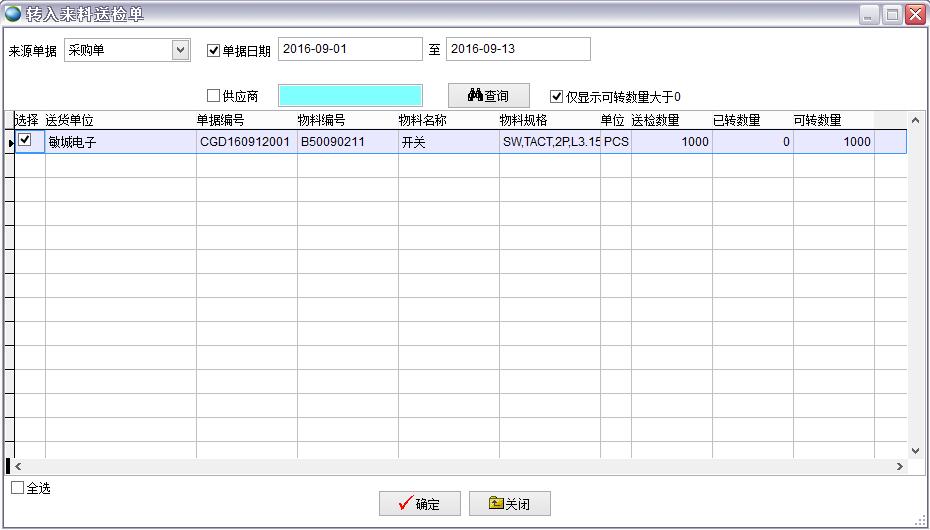Screen dimensions: 930x530
Task: Click the vertical scrollbar down arrow
Action: click(915, 451)
